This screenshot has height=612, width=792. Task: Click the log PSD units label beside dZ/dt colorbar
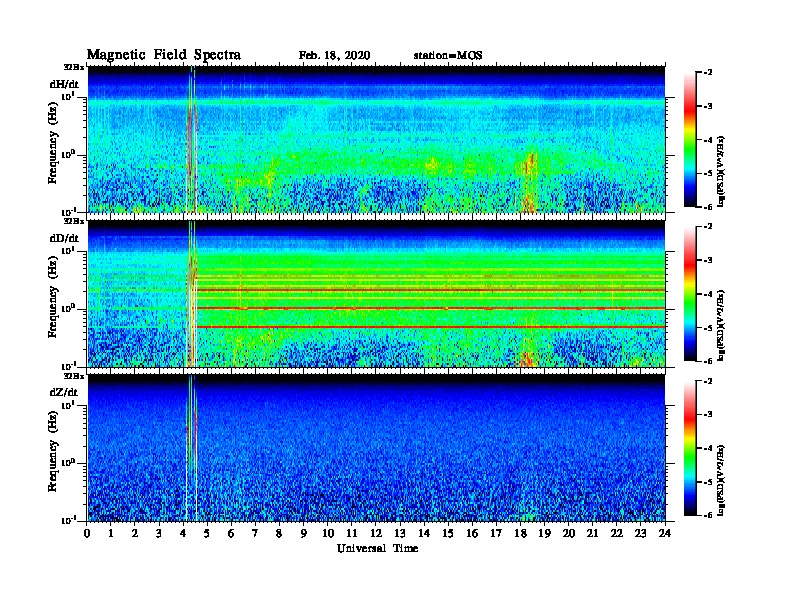click(721, 480)
